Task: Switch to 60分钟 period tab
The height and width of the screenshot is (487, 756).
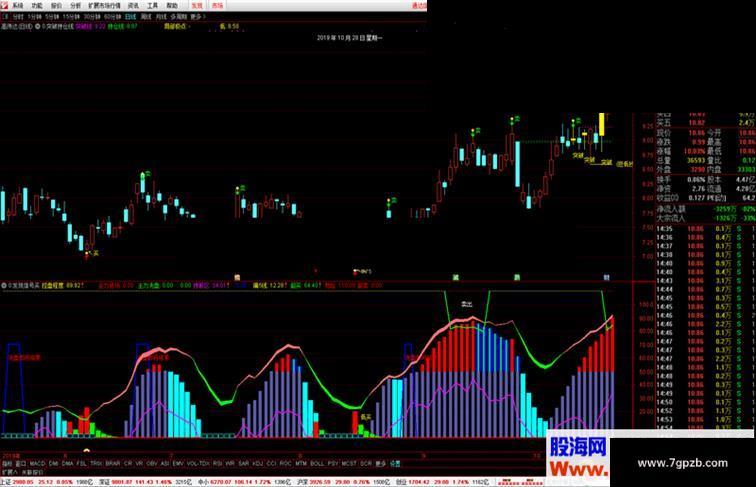Action: coord(112,16)
